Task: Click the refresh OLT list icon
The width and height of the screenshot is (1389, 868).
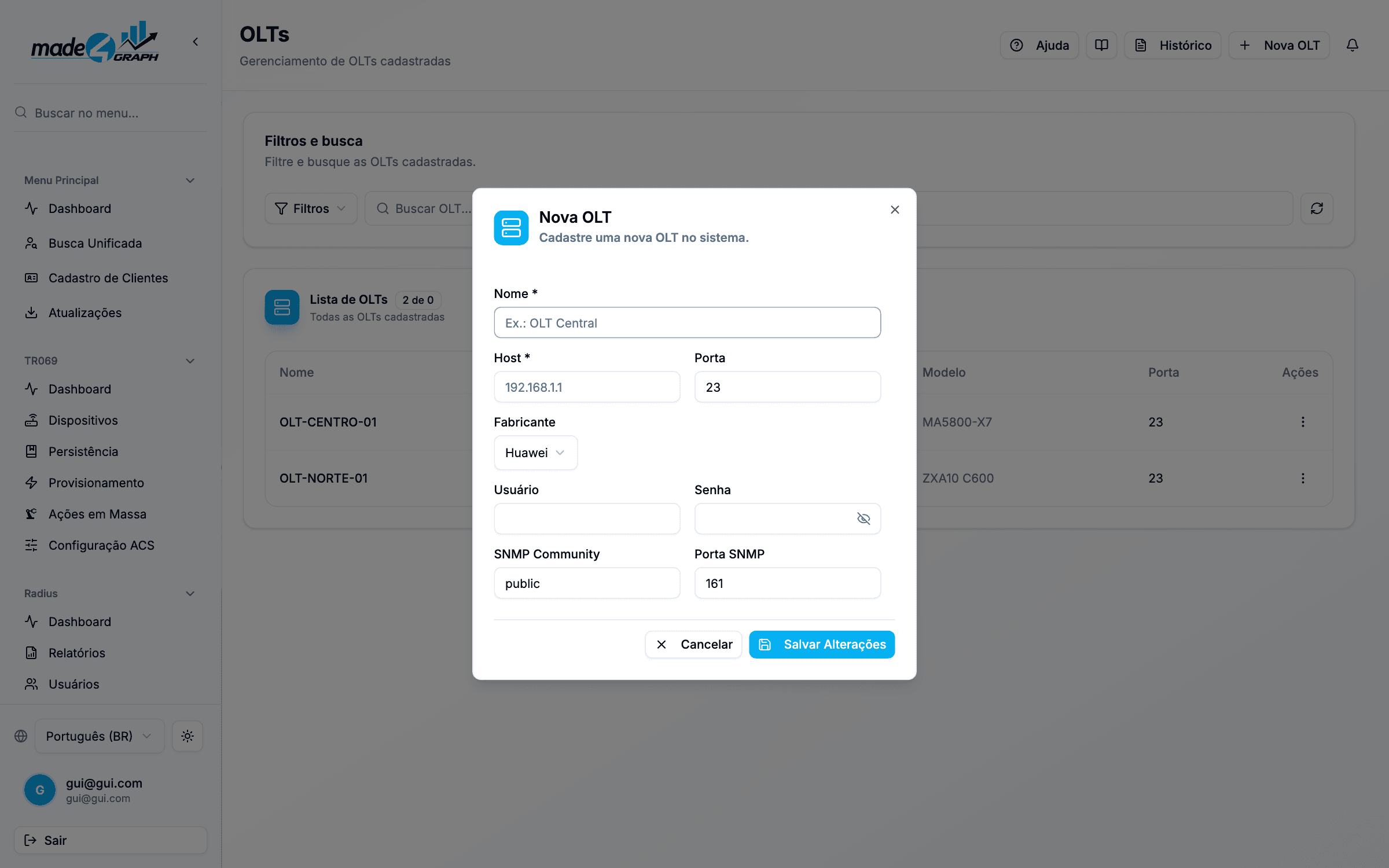Action: pyautogui.click(x=1317, y=208)
